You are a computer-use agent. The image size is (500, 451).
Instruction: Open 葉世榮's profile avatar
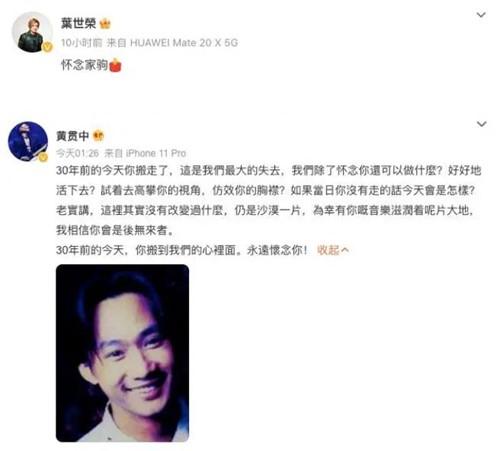pos(32,32)
